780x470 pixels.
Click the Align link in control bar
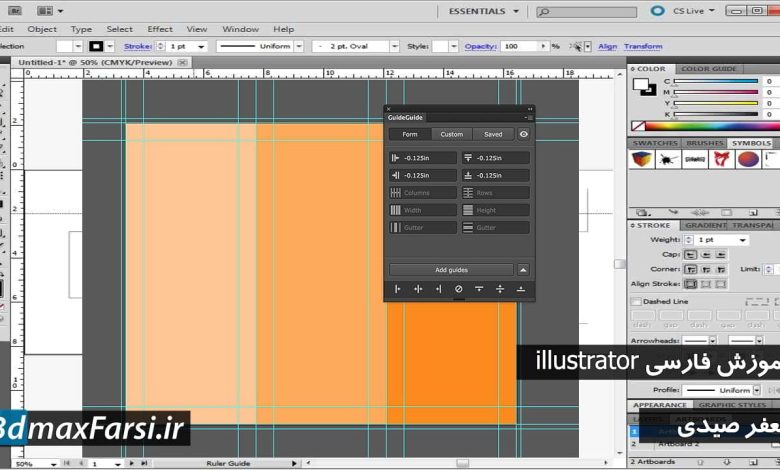pyautogui.click(x=607, y=46)
